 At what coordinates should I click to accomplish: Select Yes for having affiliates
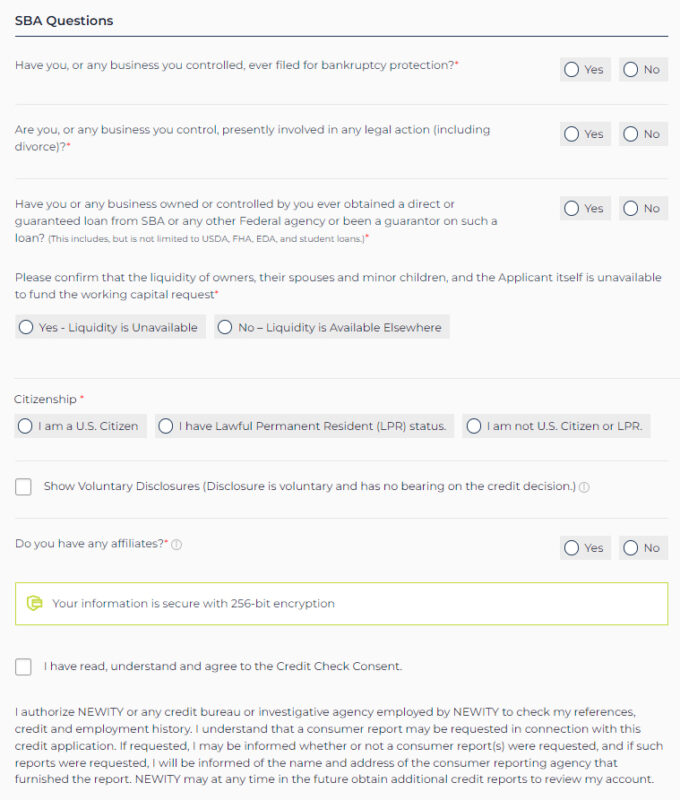585,548
